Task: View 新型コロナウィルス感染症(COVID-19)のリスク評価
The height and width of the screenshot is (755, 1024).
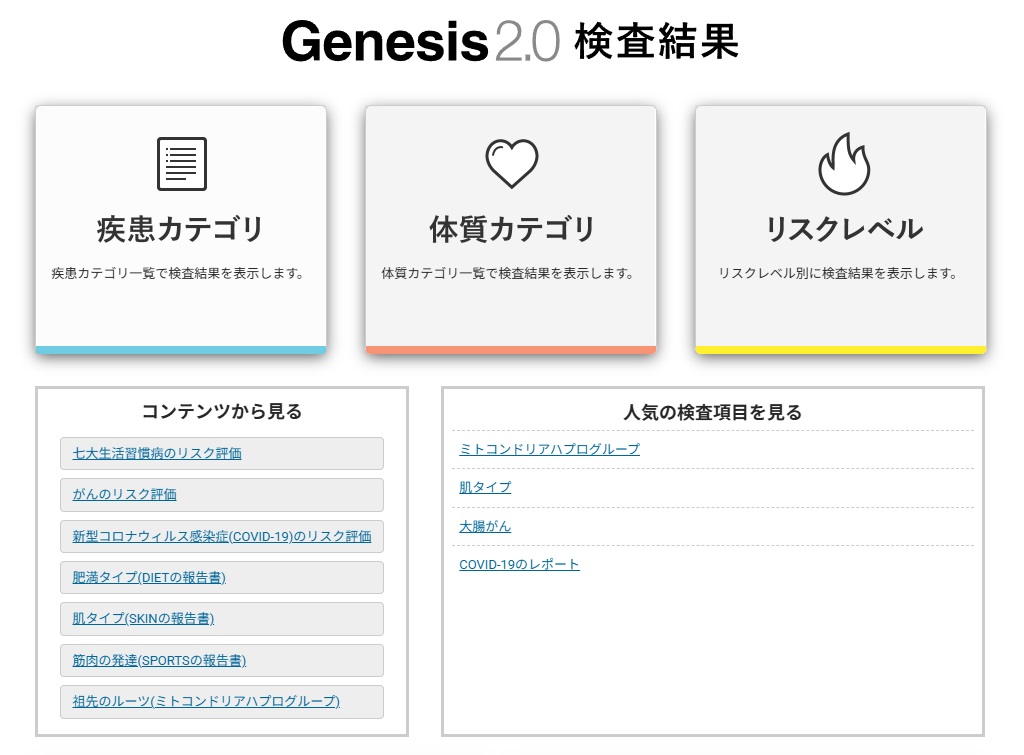Action: point(222,536)
